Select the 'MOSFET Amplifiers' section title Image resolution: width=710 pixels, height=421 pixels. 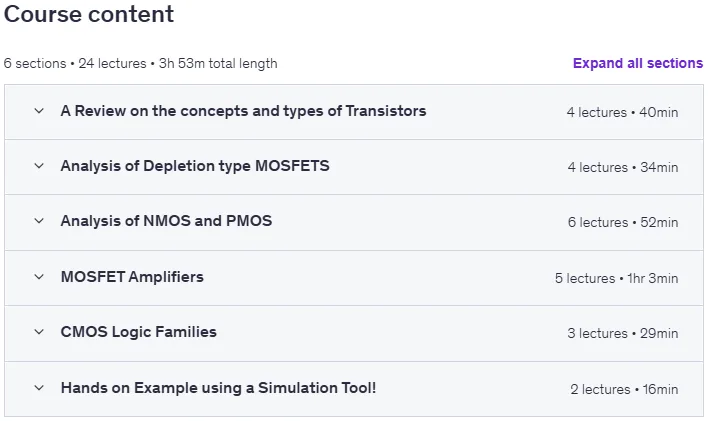(132, 277)
